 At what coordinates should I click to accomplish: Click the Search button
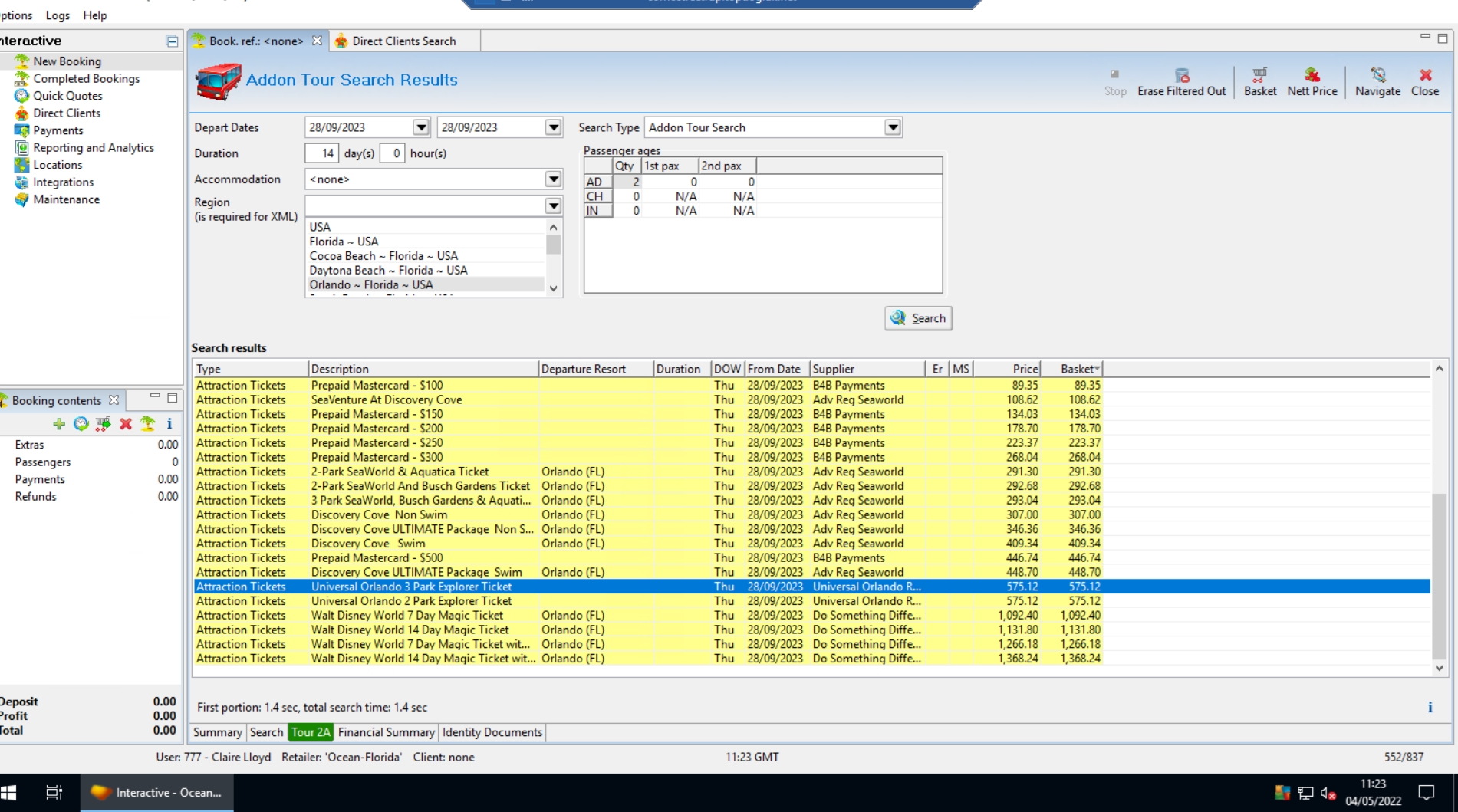pos(918,318)
